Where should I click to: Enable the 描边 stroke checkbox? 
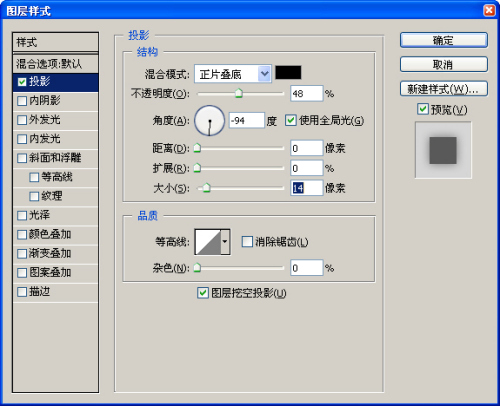pyautogui.click(x=22, y=292)
